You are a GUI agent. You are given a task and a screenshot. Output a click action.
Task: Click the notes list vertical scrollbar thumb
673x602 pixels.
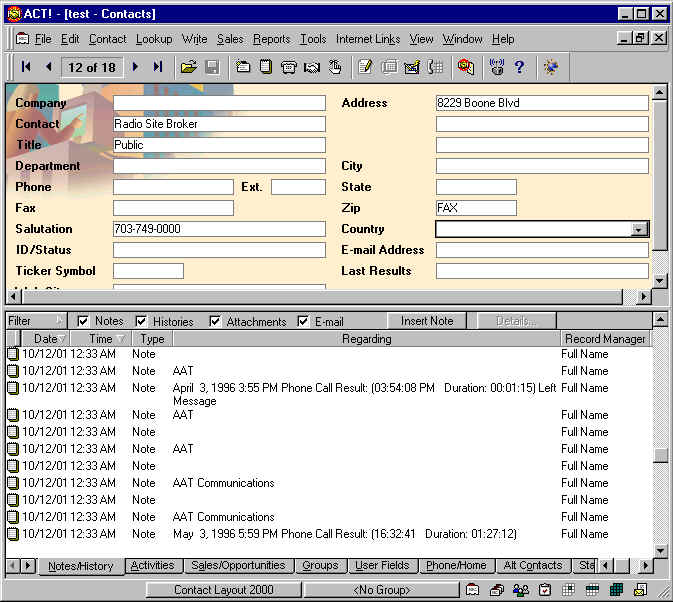(660, 455)
